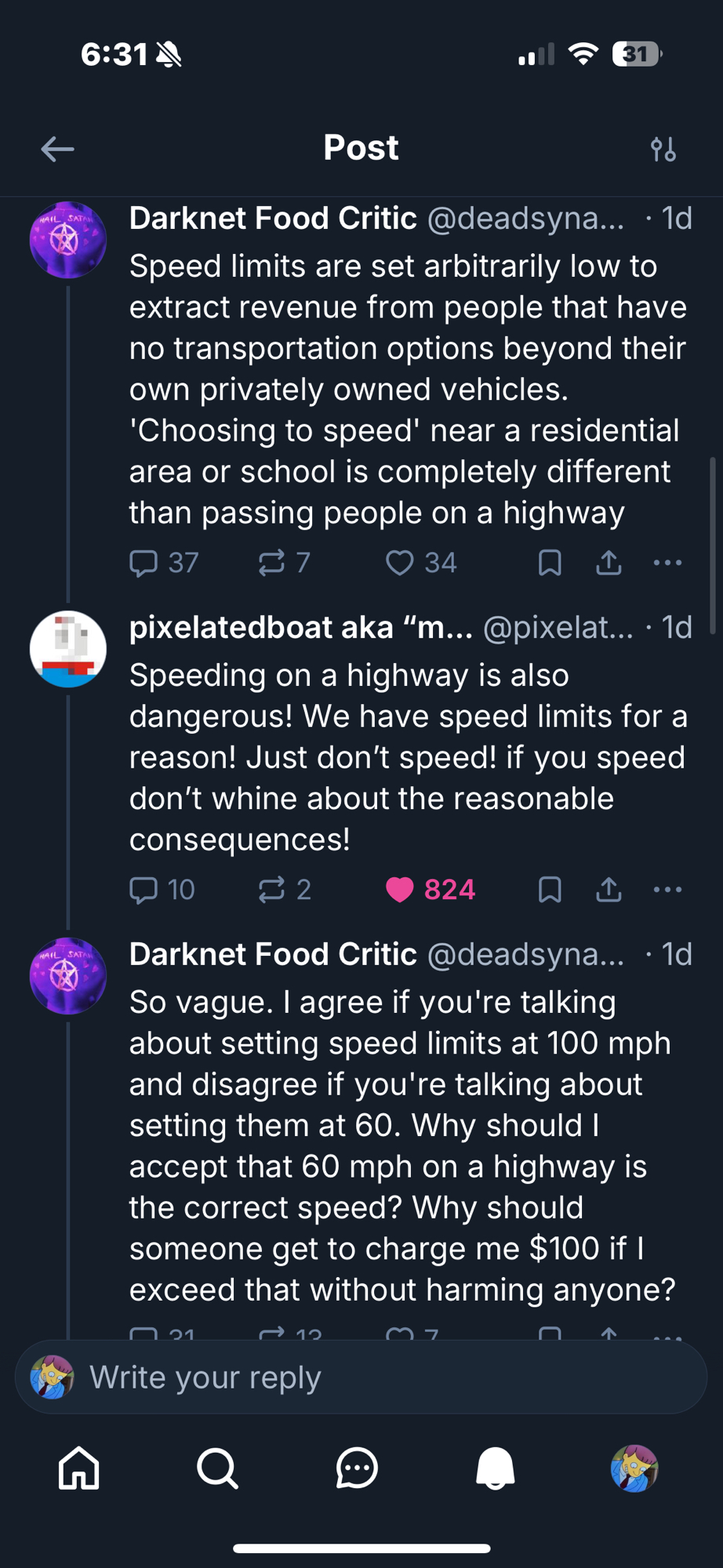Open more options on first post
723x1568 pixels.
pos(667,563)
